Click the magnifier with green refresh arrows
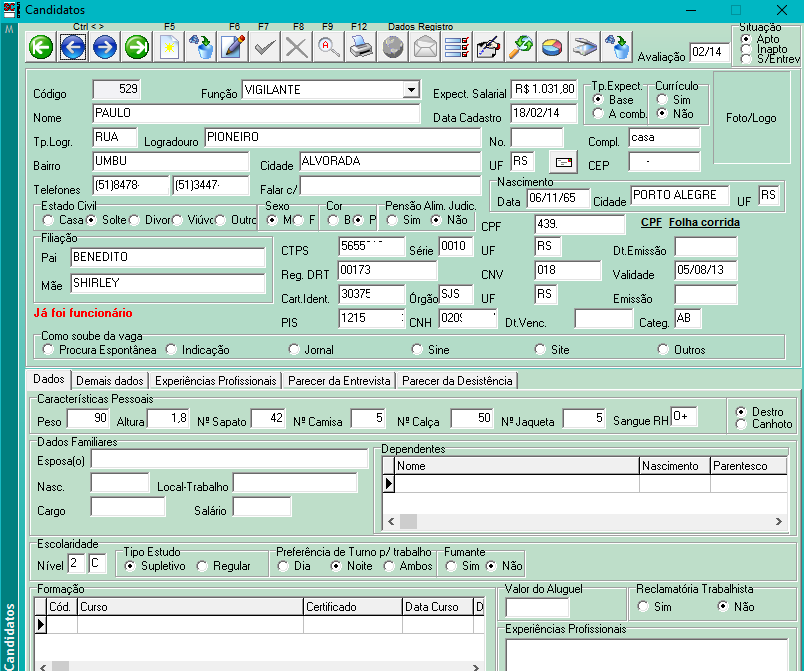The image size is (804, 671). (x=520, y=48)
